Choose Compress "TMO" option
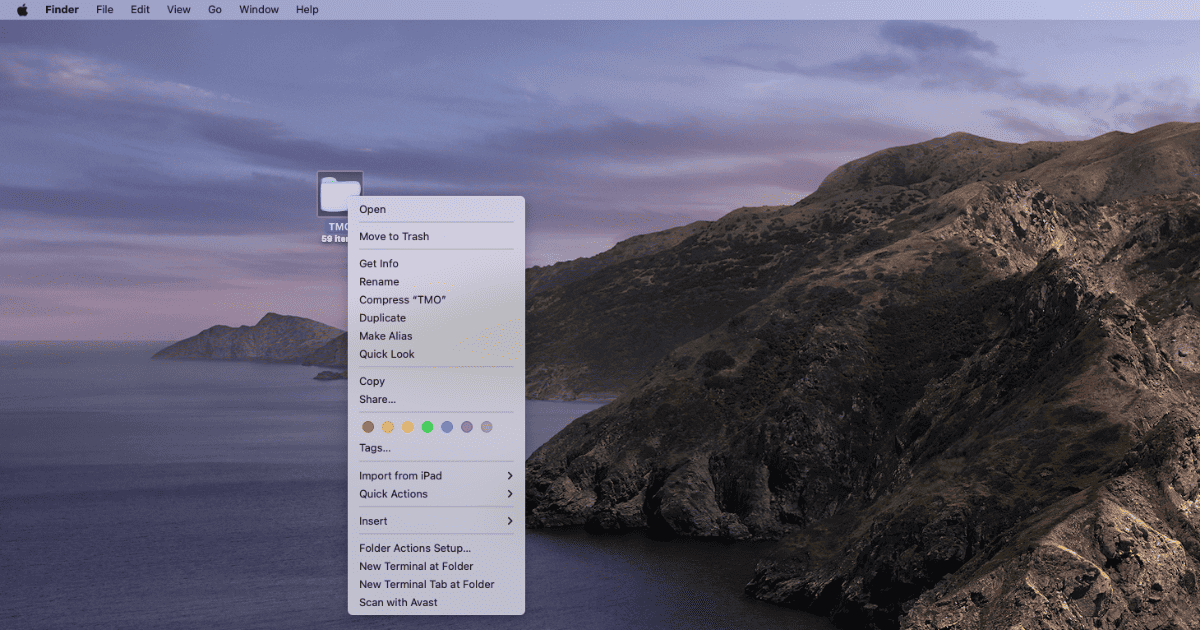The width and height of the screenshot is (1200, 630). point(402,300)
